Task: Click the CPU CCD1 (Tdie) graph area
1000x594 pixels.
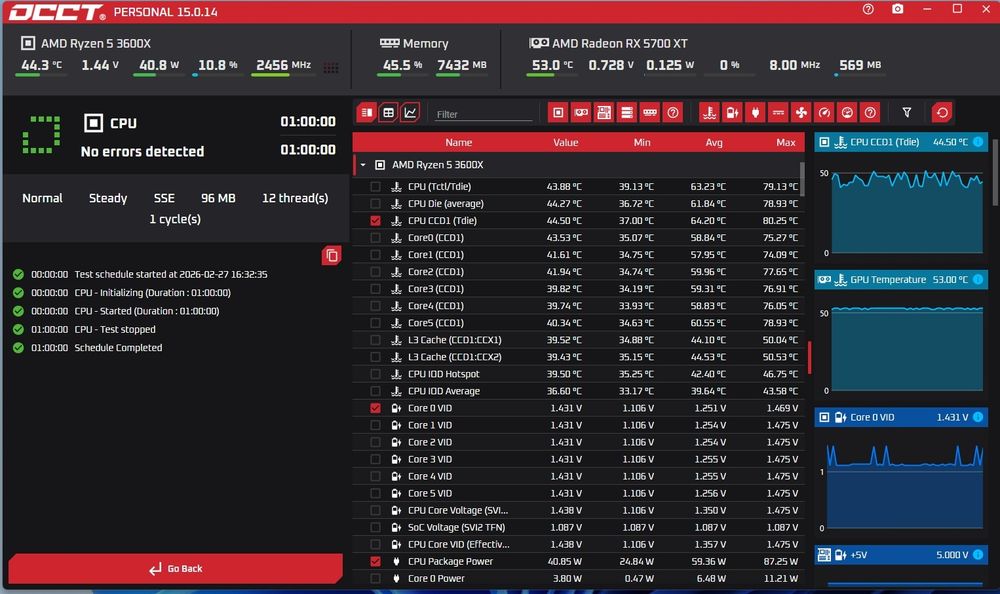Action: (x=906, y=212)
